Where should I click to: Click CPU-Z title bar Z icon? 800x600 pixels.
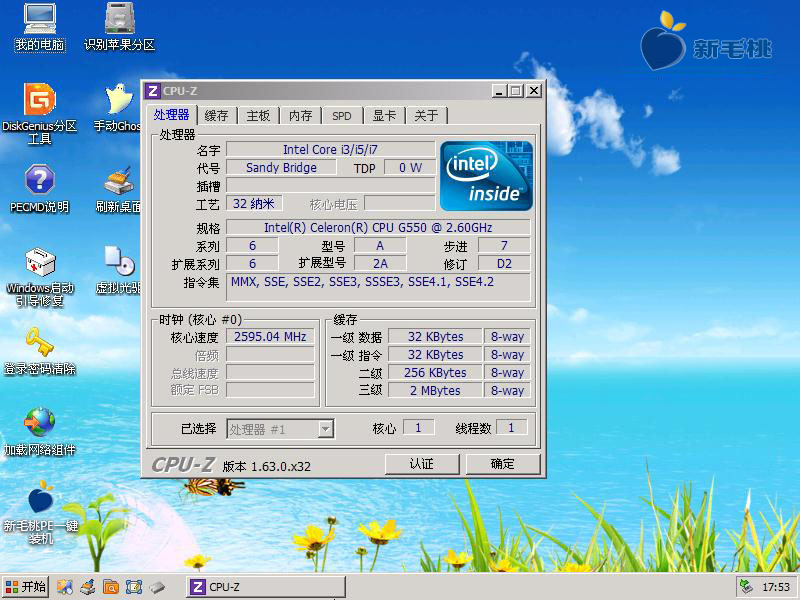coord(153,91)
